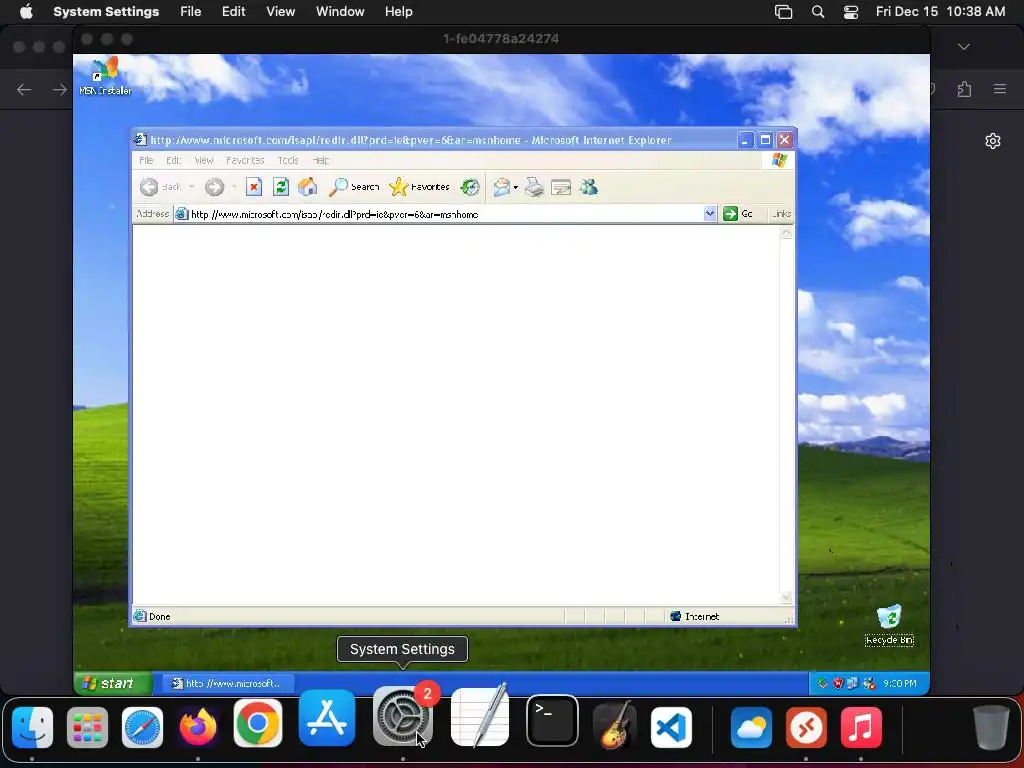Click the browser back arrow behind the window
This screenshot has width=1024, height=768.
(x=24, y=89)
